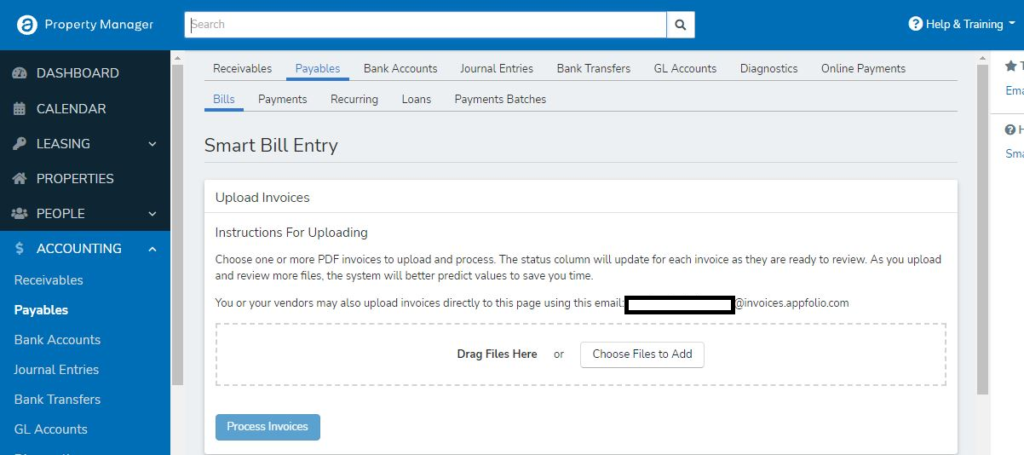Click the Dashboard gauge icon
The height and width of the screenshot is (455, 1024).
click(20, 73)
